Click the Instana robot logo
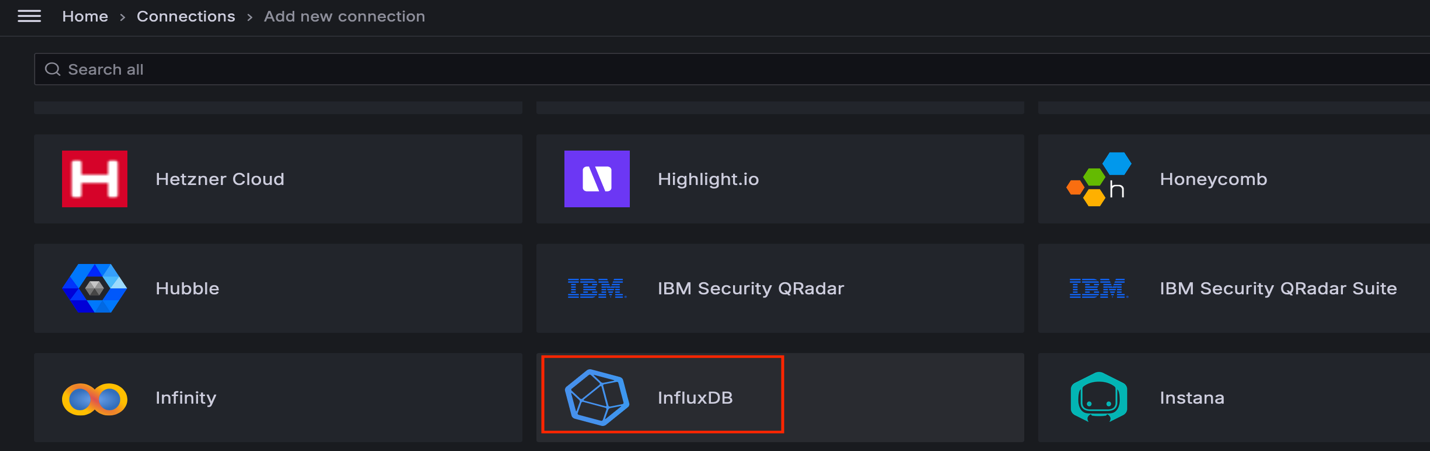 [x=1099, y=397]
